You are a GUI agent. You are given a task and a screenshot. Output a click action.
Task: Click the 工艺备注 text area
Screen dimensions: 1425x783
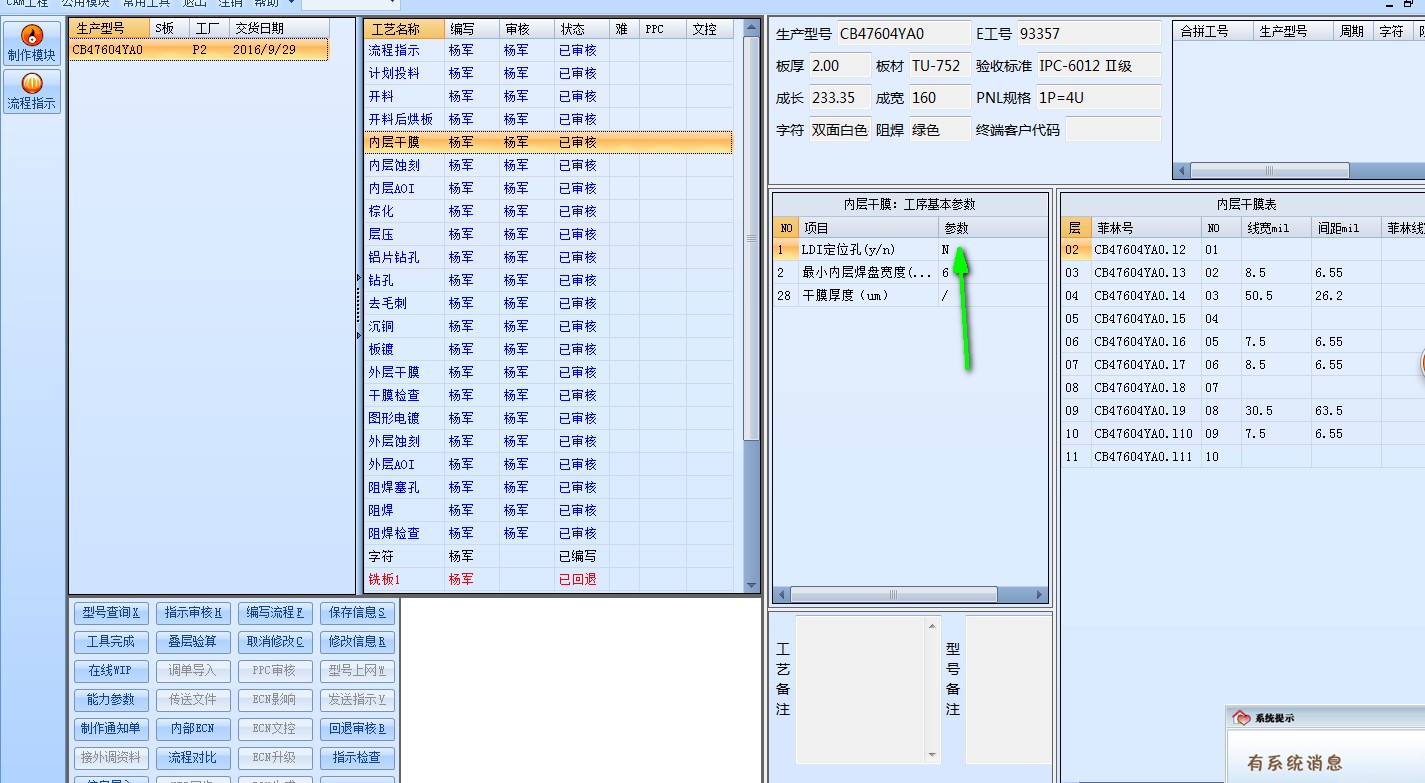[860, 690]
